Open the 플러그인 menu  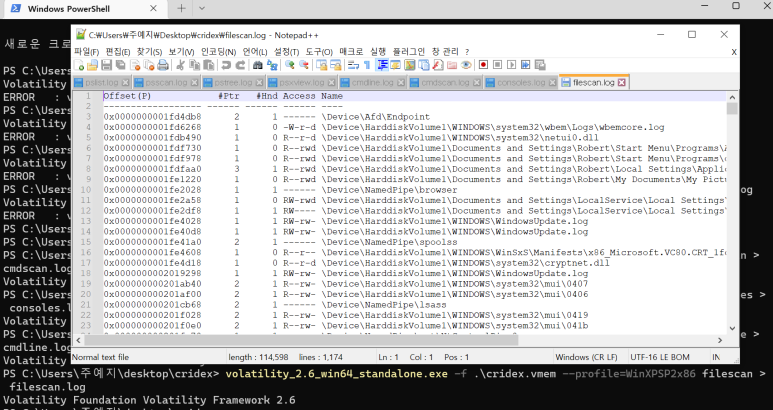tap(409, 51)
